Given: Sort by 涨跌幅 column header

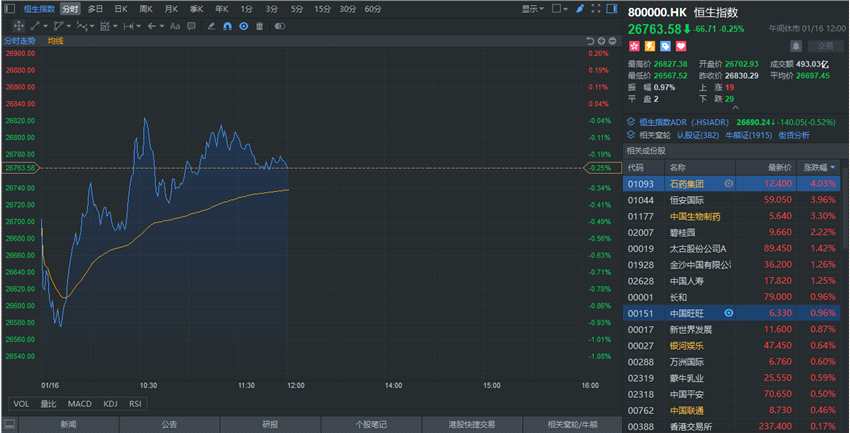Looking at the screenshot, I should [x=819, y=167].
